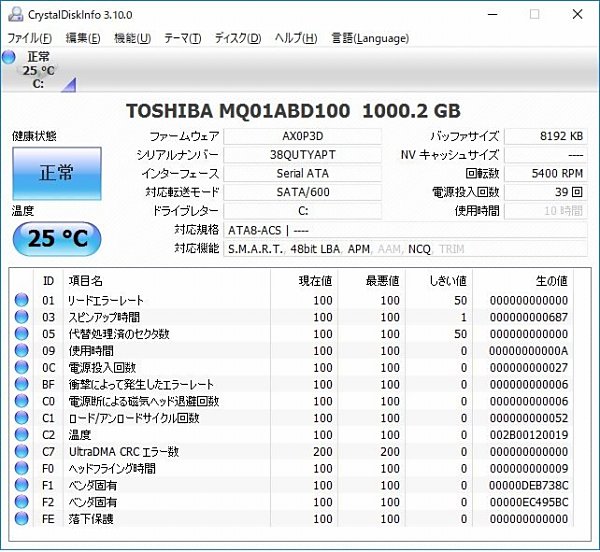Viewport: 600px width, 552px height.
Task: Click the grayed TRIM feature label
Action: (x=452, y=249)
